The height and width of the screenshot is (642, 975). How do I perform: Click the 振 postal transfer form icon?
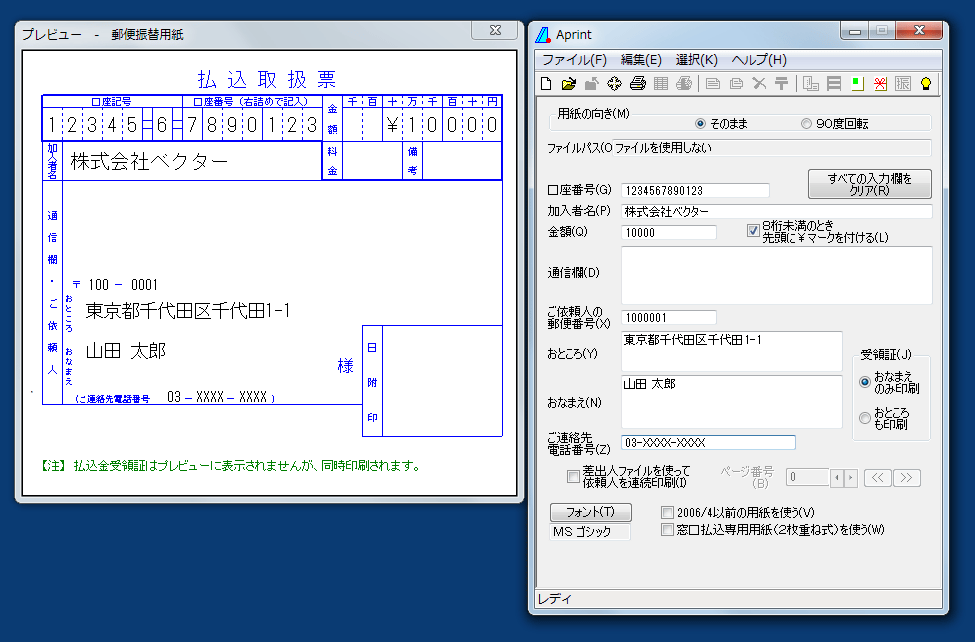tap(903, 83)
